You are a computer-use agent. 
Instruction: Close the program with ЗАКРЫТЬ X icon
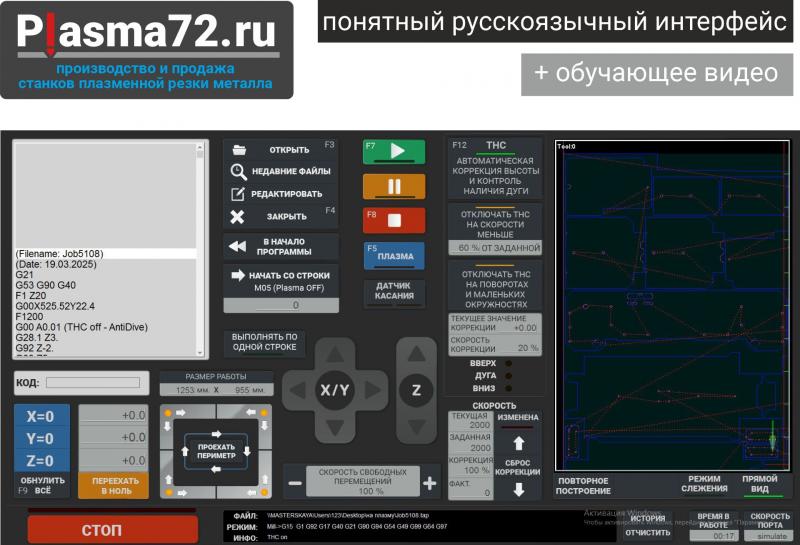coord(238,216)
